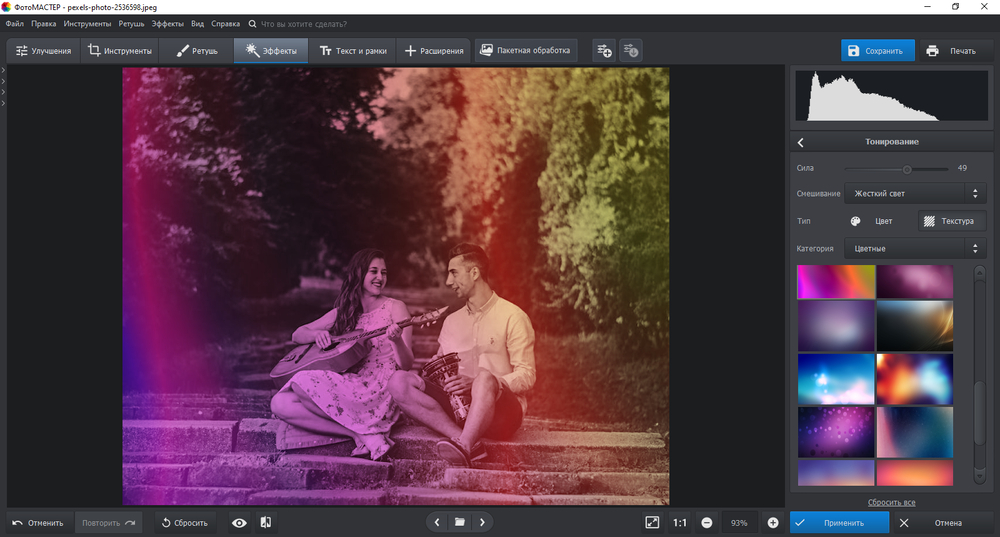Switch to the Ретушь tab

pos(198,50)
